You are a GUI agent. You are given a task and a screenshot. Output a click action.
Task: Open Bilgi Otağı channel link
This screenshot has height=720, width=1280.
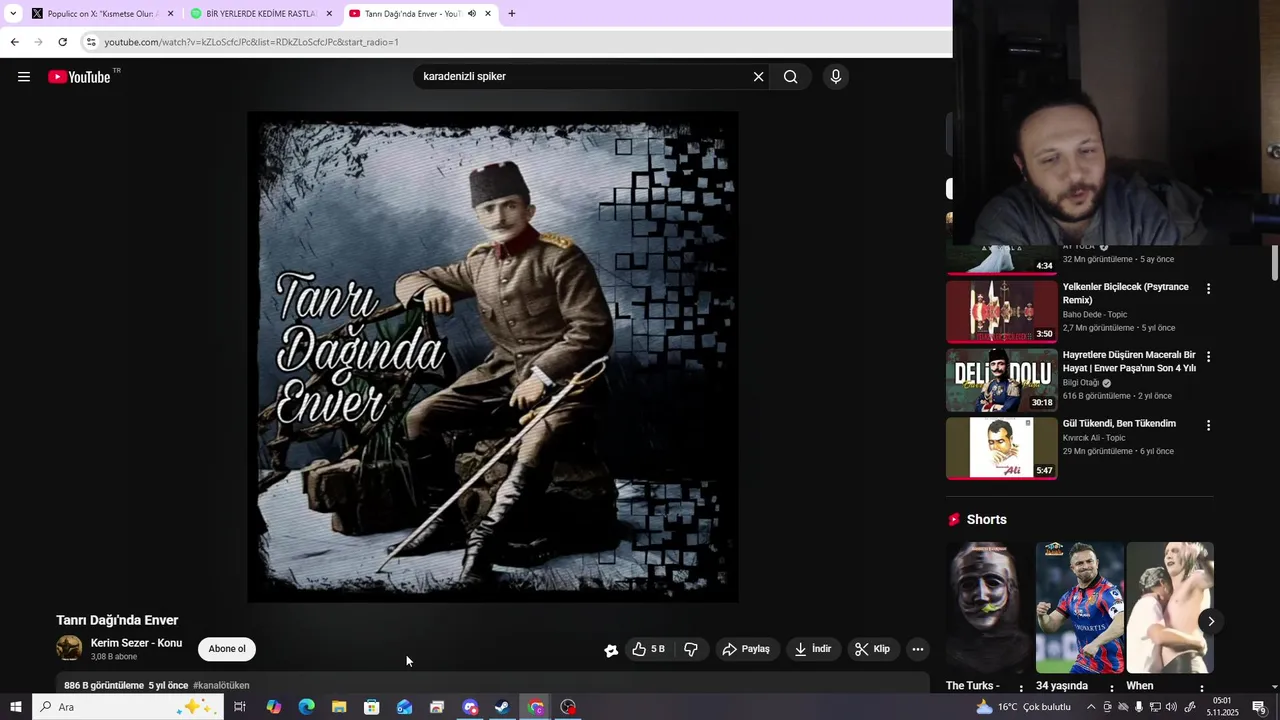[1081, 383]
